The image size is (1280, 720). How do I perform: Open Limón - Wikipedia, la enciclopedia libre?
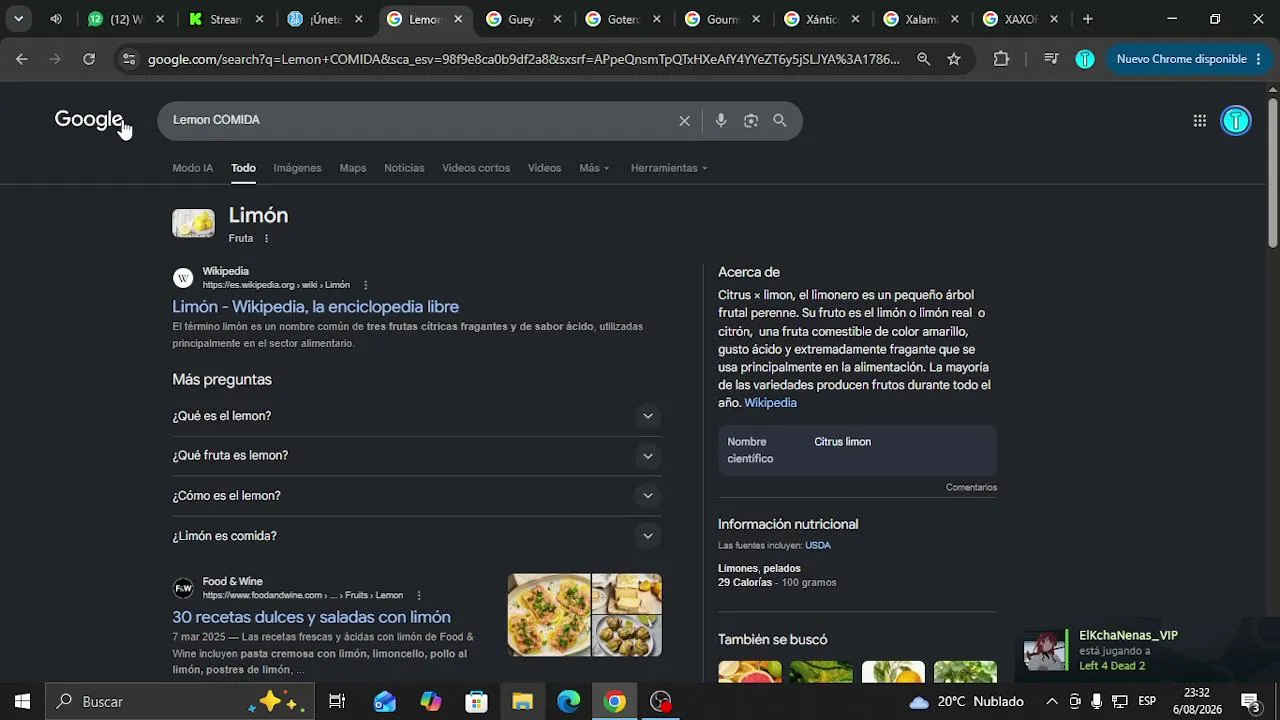315,307
